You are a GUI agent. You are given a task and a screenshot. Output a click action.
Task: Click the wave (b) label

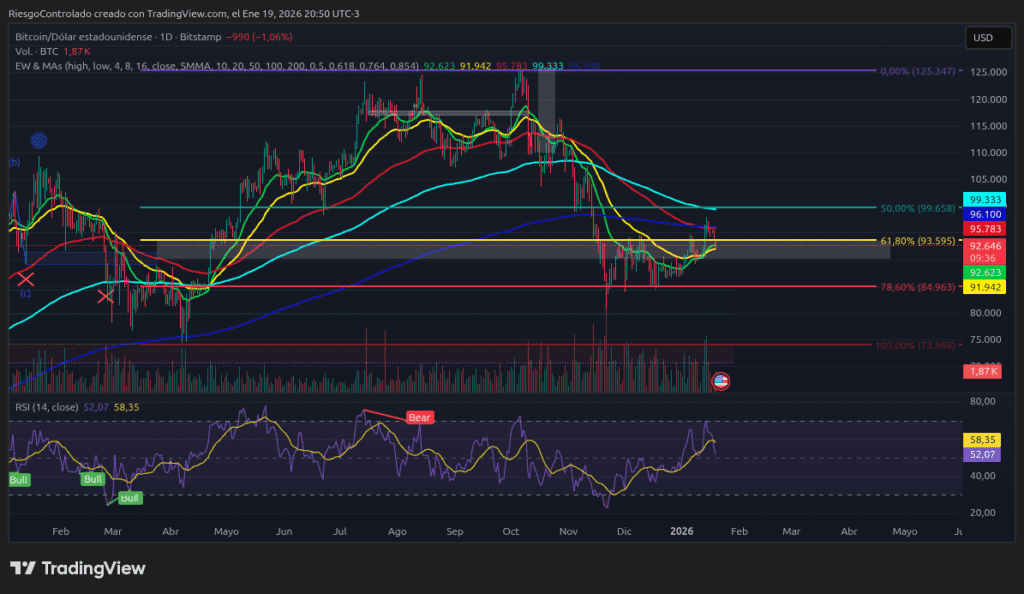pyautogui.click(x=15, y=161)
